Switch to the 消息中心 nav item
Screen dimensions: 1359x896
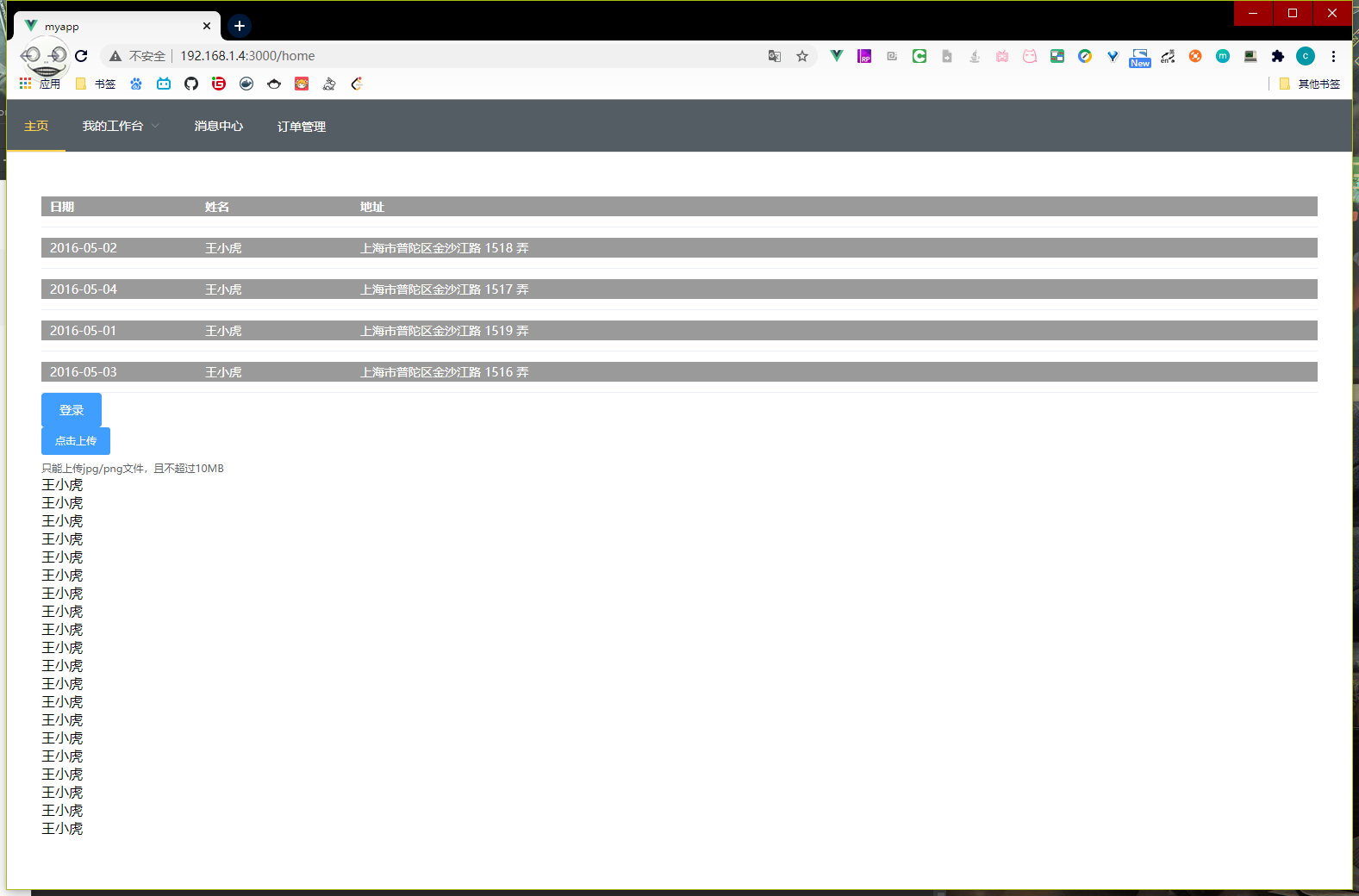pyautogui.click(x=219, y=126)
